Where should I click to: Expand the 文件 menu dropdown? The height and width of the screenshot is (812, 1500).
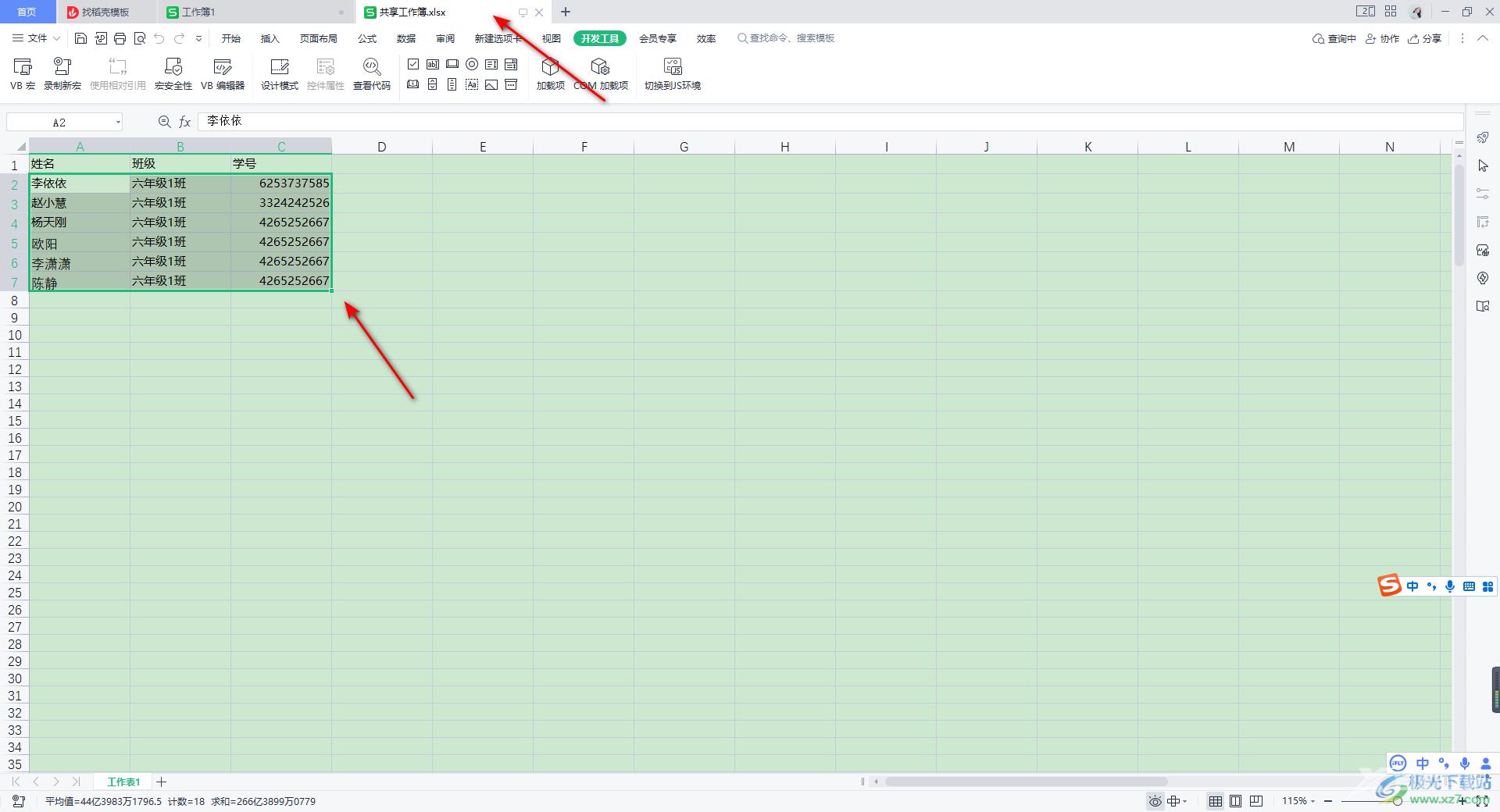37,38
